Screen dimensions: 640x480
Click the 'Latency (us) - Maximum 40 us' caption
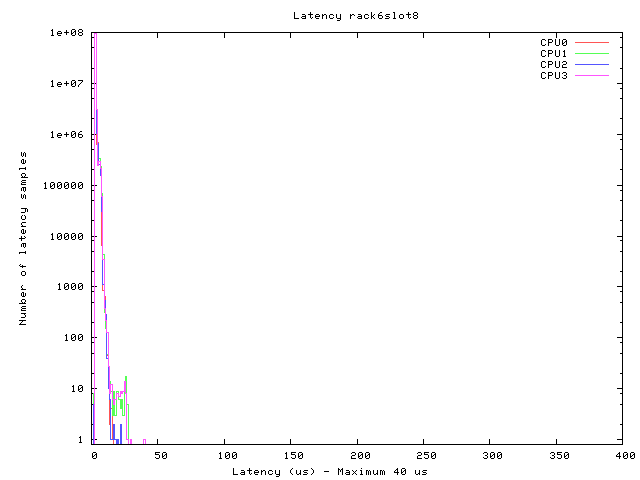[330, 472]
